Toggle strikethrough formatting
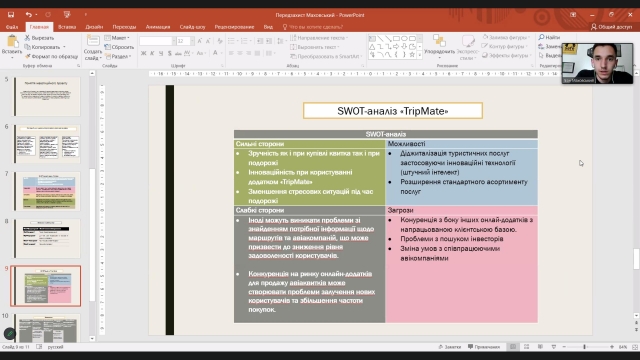This screenshot has height=360, width=640. [x=178, y=53]
